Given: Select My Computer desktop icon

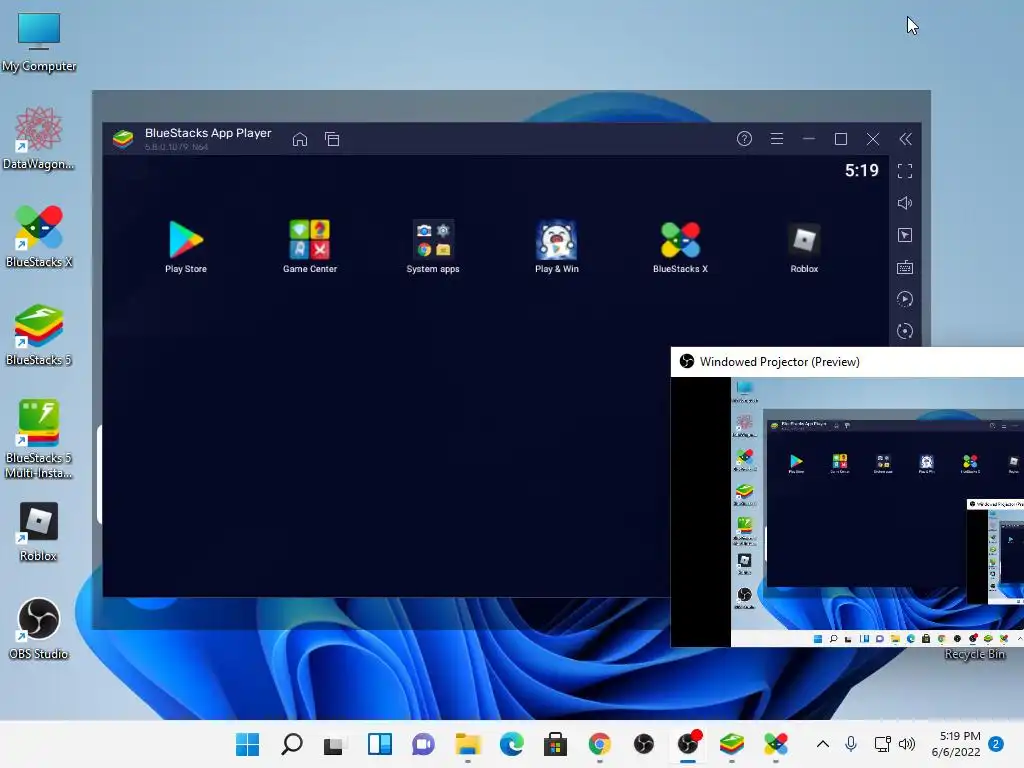Looking at the screenshot, I should tap(39, 42).
